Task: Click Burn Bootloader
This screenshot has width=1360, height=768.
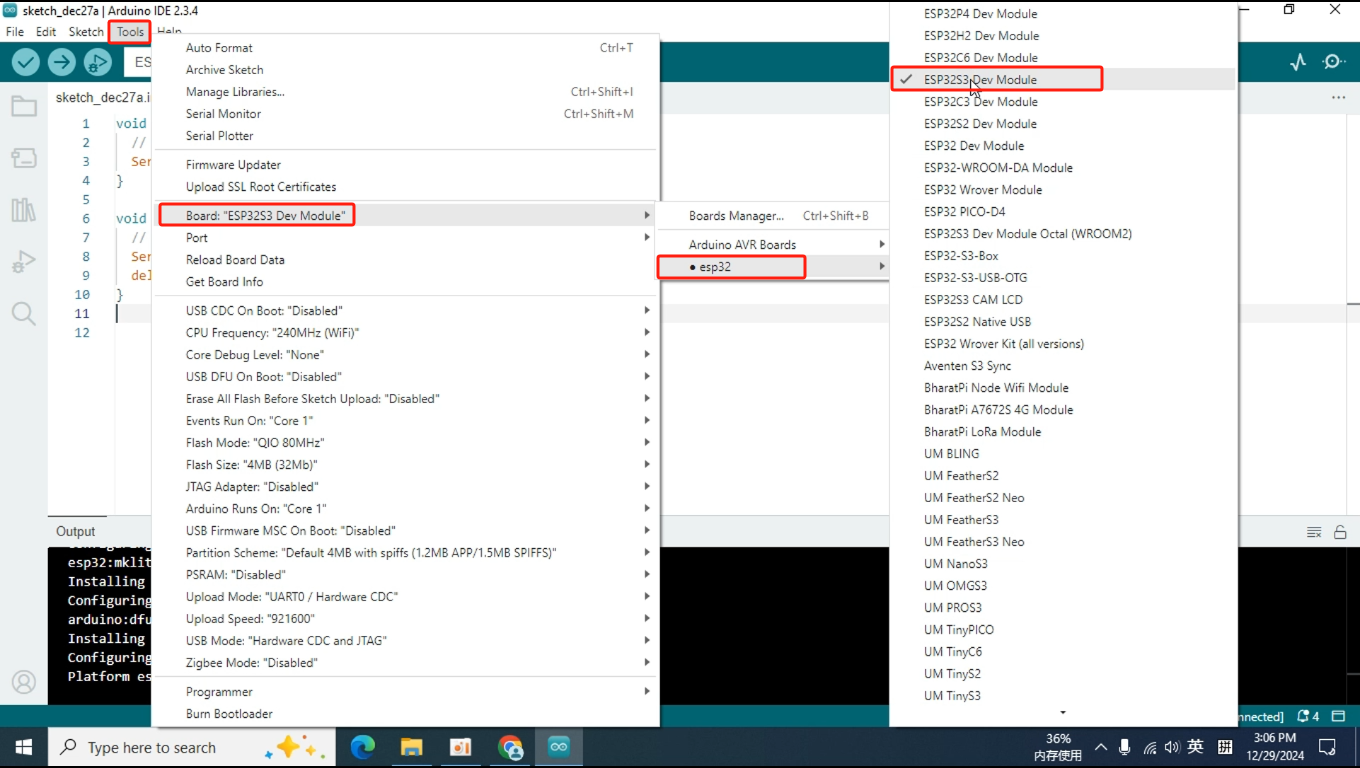Action: [x=406, y=714]
